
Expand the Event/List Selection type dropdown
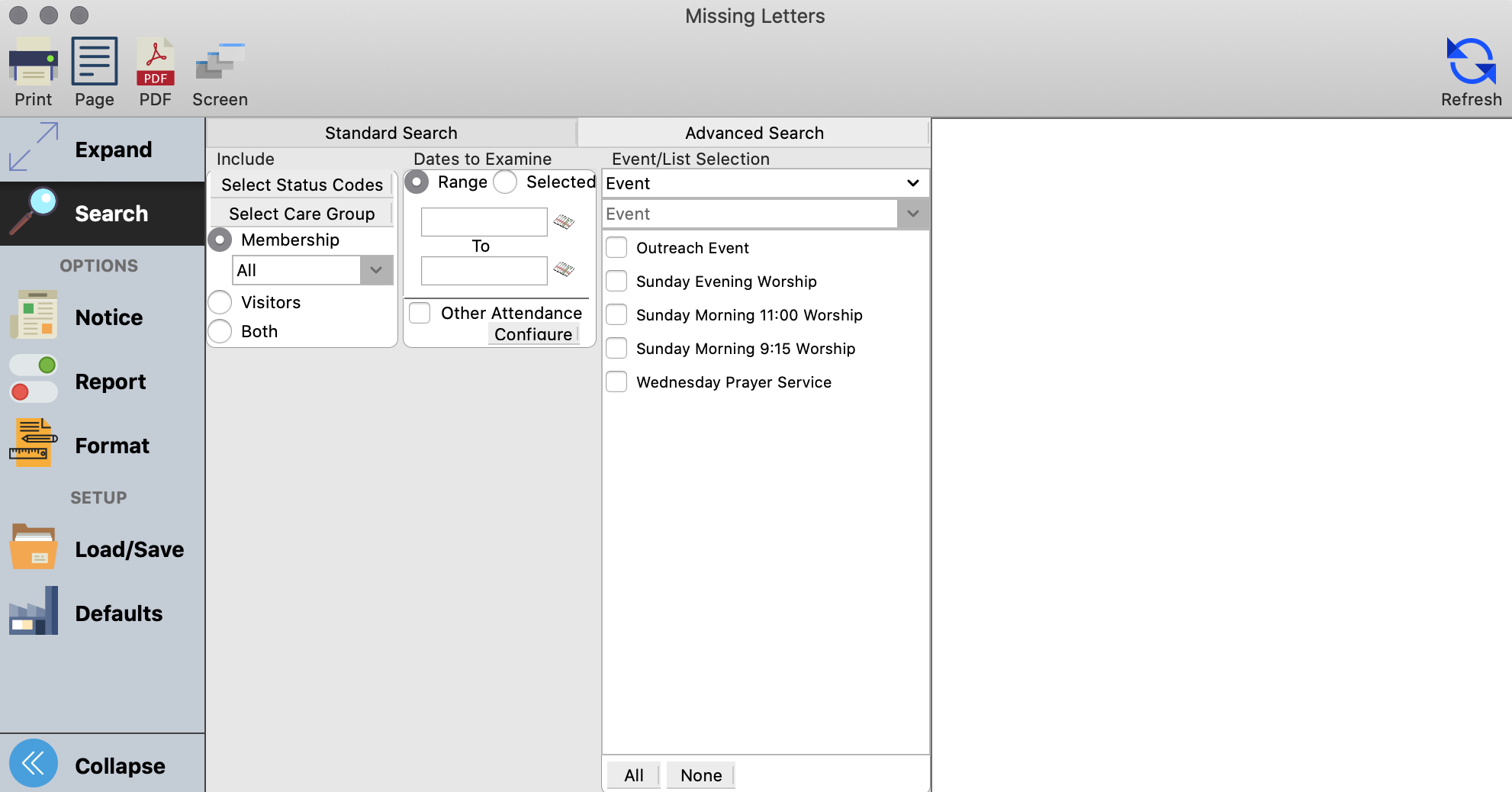tap(912, 183)
